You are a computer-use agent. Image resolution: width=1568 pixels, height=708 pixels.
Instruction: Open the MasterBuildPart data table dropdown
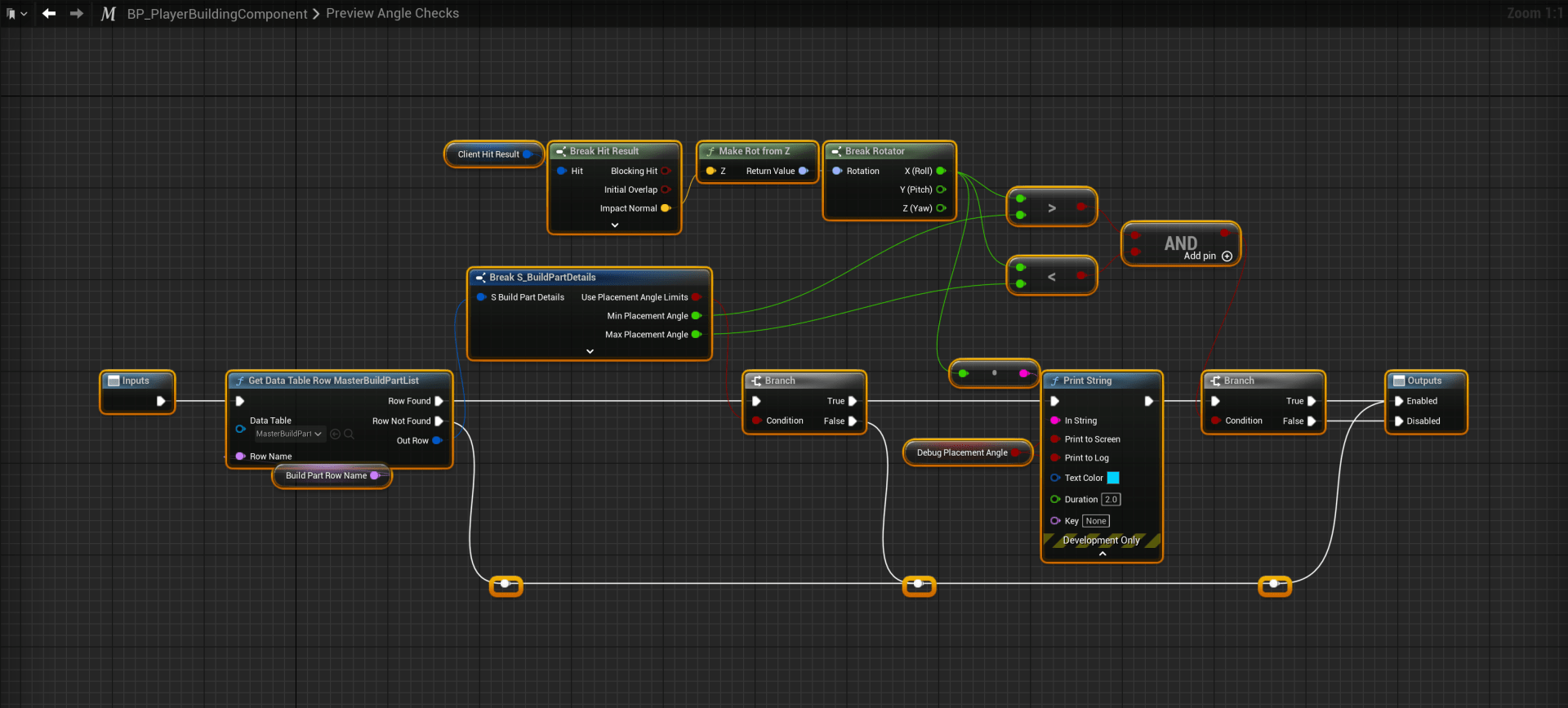[x=289, y=434]
